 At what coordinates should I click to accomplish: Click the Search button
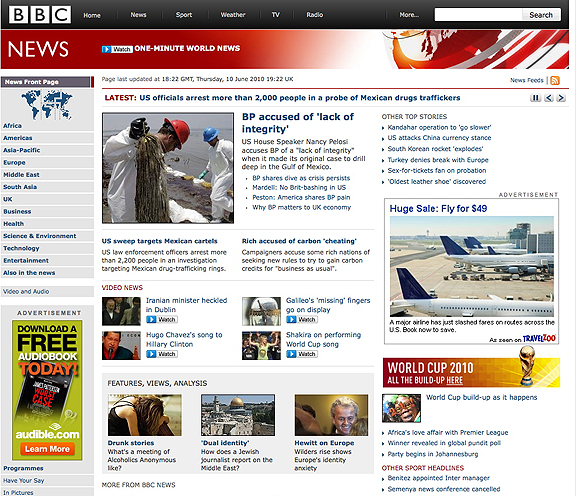(541, 15)
